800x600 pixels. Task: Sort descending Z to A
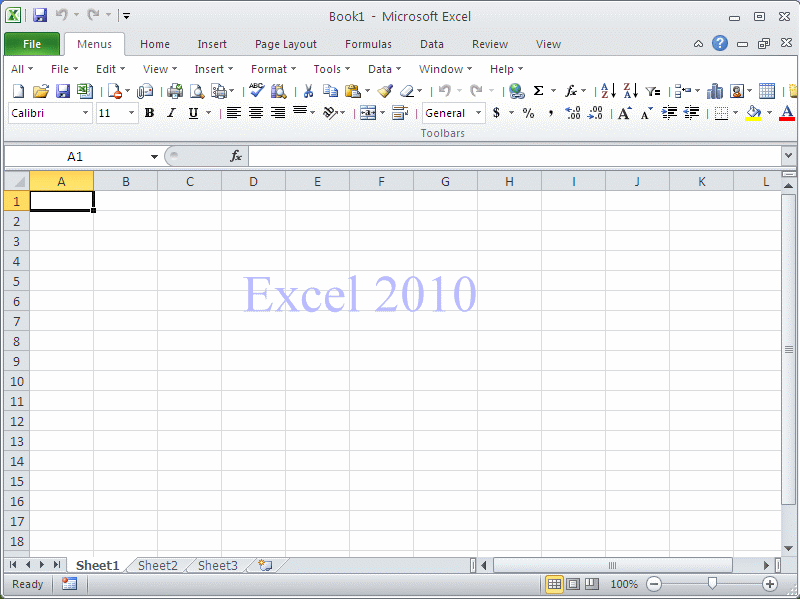(x=631, y=91)
